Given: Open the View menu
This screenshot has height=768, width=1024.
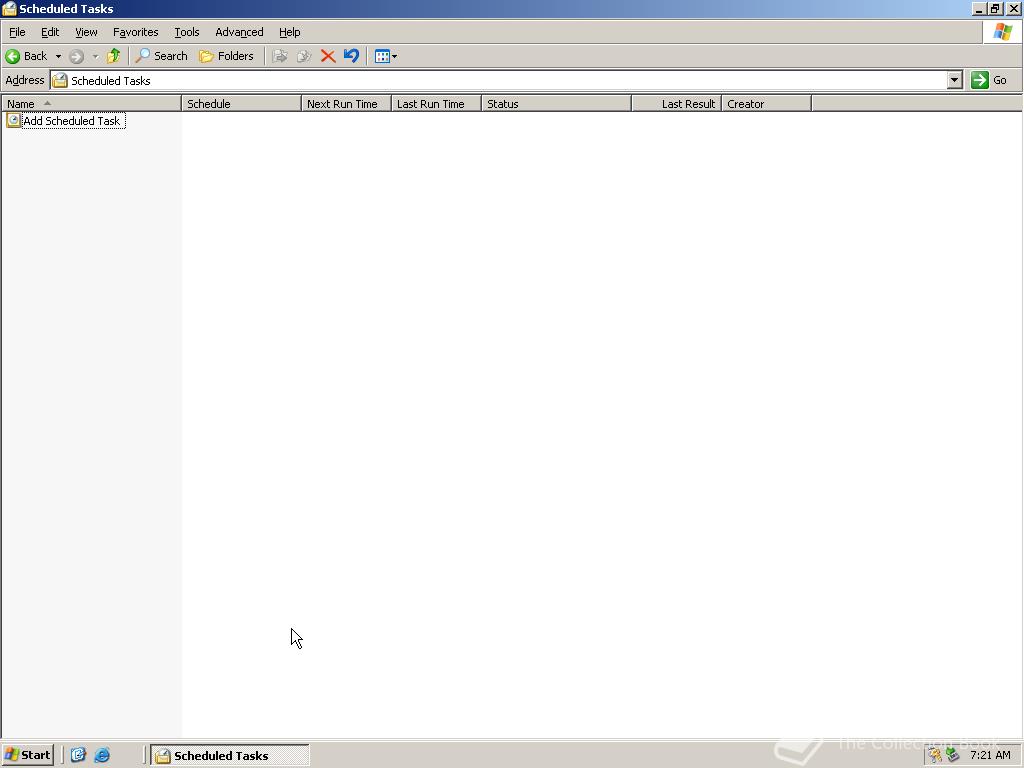Looking at the screenshot, I should tap(86, 32).
